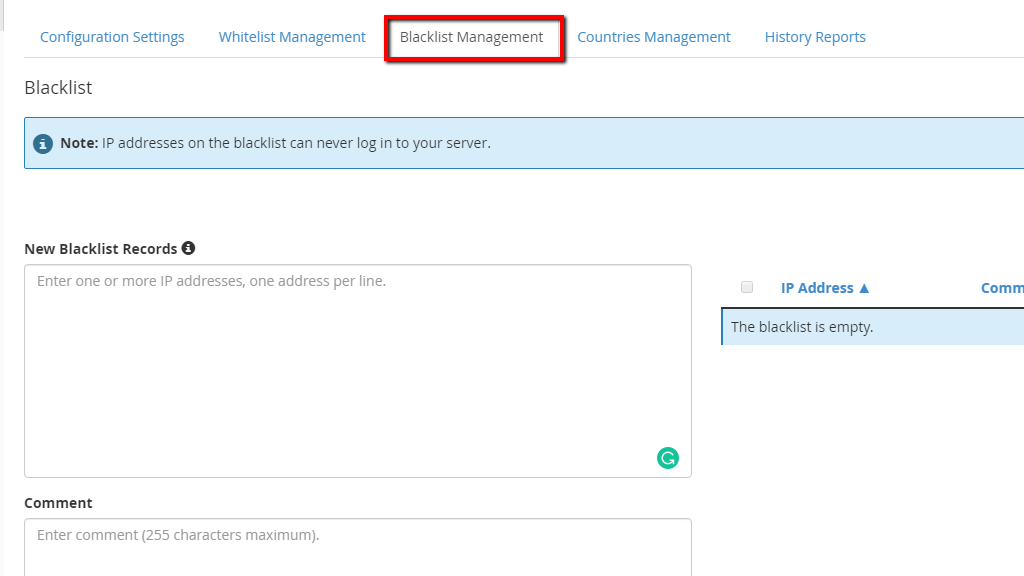Viewport: 1024px width, 576px height.
Task: Click the 'Blacklist' page heading
Action: (58, 88)
